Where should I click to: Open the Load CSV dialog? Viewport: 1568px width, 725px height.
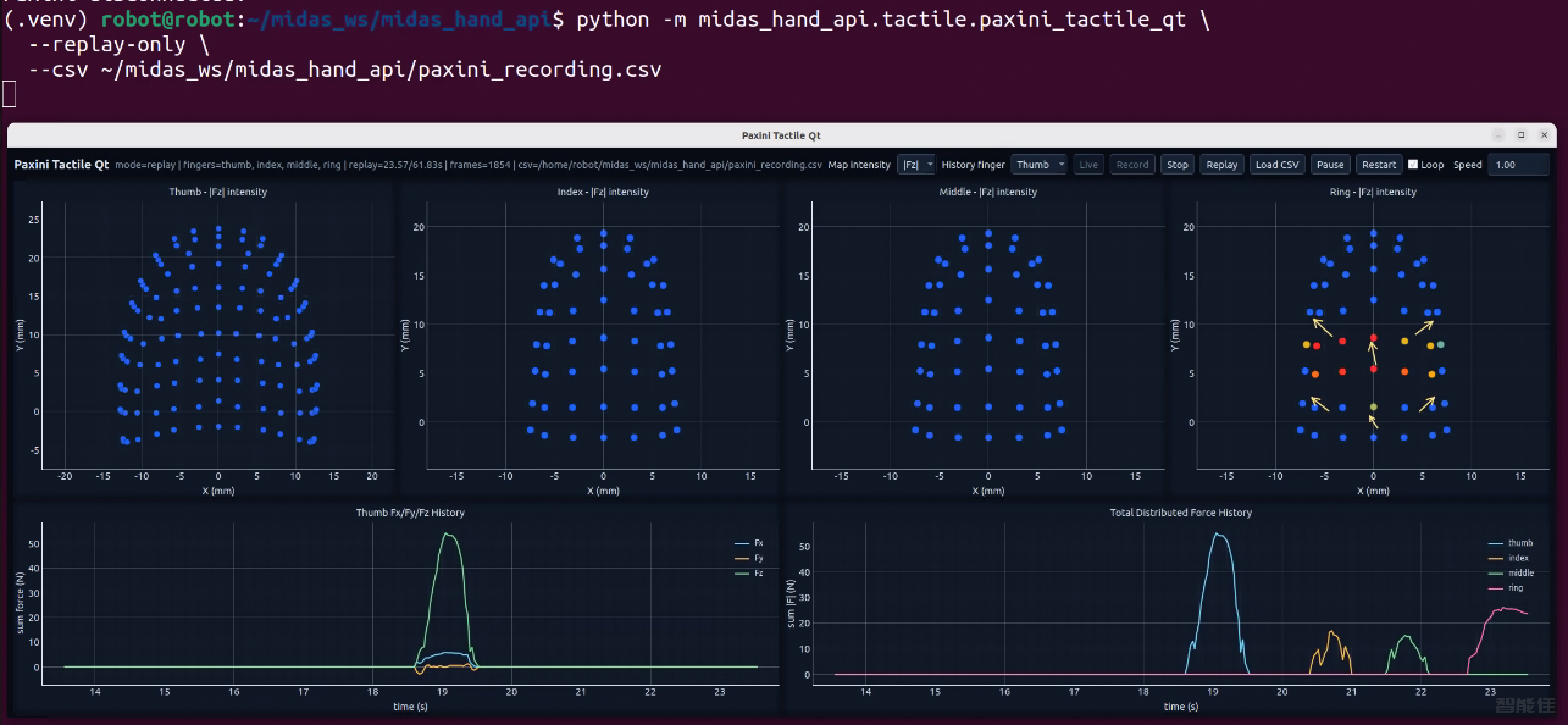pos(1277,165)
